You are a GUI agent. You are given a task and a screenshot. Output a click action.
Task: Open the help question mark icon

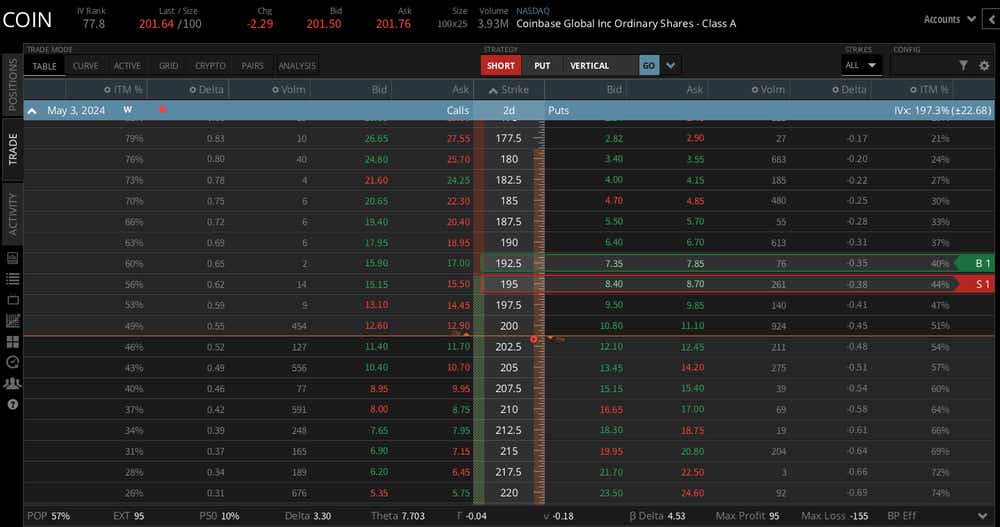13,405
